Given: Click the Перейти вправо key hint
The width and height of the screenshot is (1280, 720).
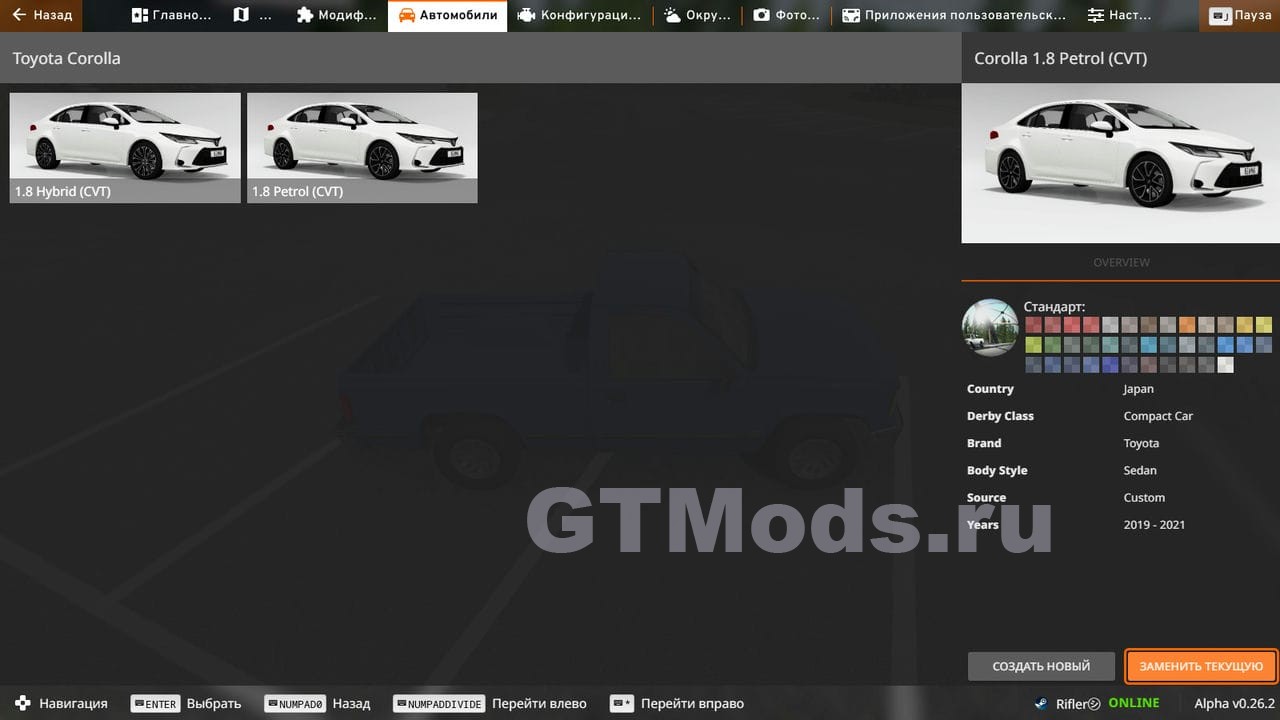Looking at the screenshot, I should [677, 703].
